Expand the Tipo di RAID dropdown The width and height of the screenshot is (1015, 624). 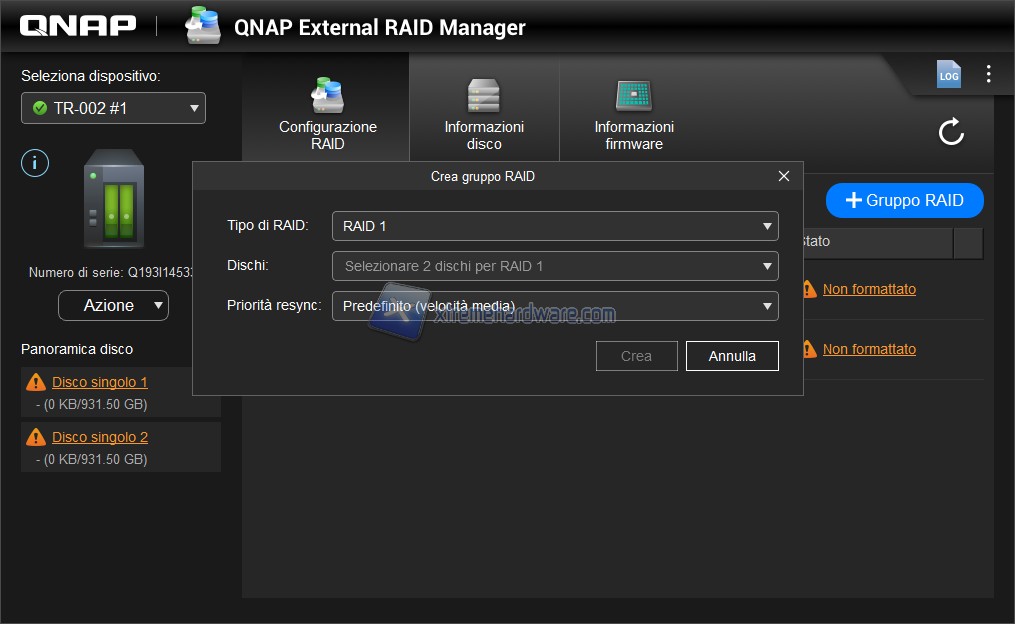tap(555, 226)
